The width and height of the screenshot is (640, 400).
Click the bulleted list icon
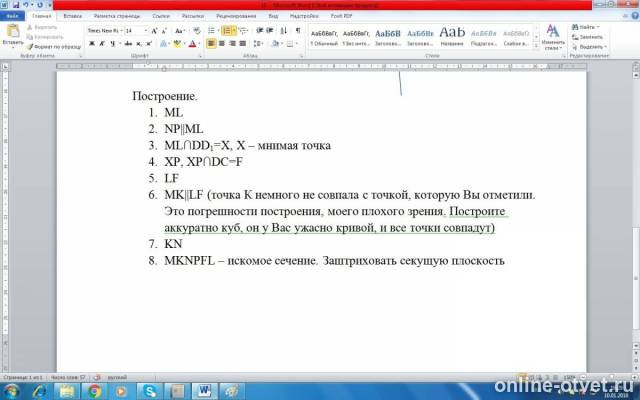click(212, 31)
